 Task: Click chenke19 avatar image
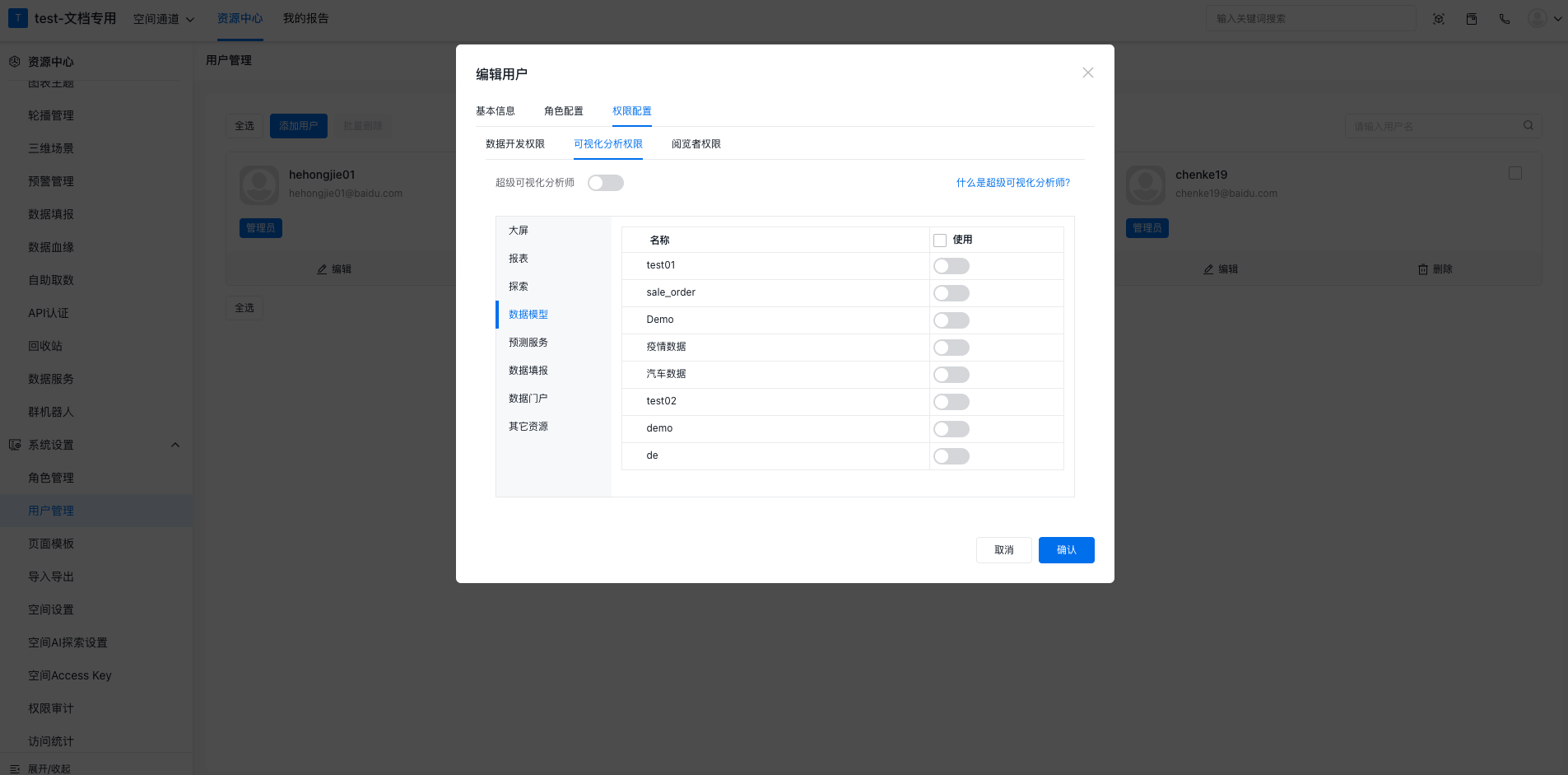click(x=1146, y=184)
